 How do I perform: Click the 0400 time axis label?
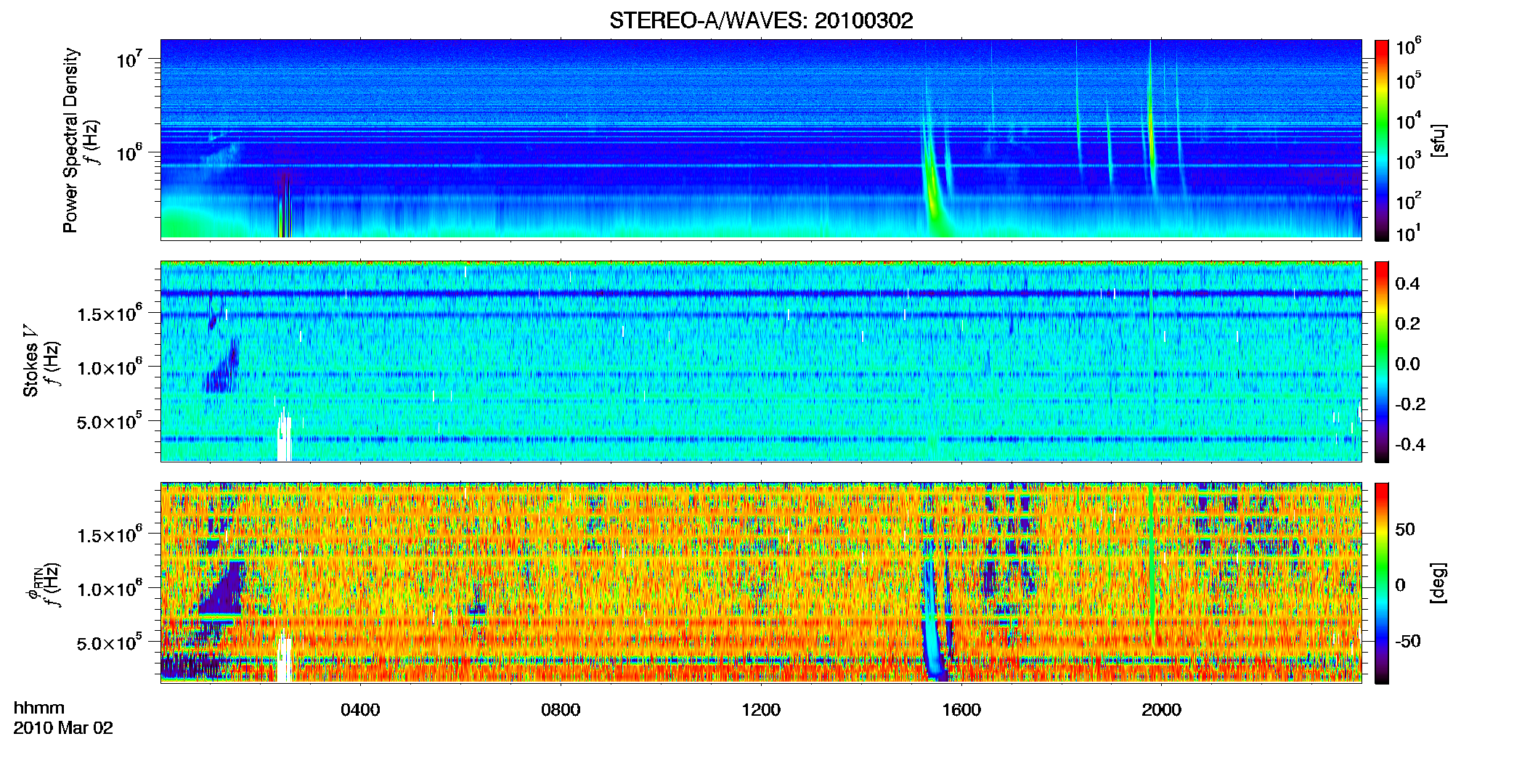click(360, 709)
